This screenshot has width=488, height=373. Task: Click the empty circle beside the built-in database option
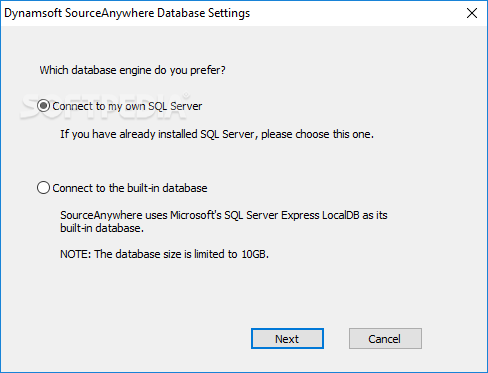pyautogui.click(x=43, y=188)
